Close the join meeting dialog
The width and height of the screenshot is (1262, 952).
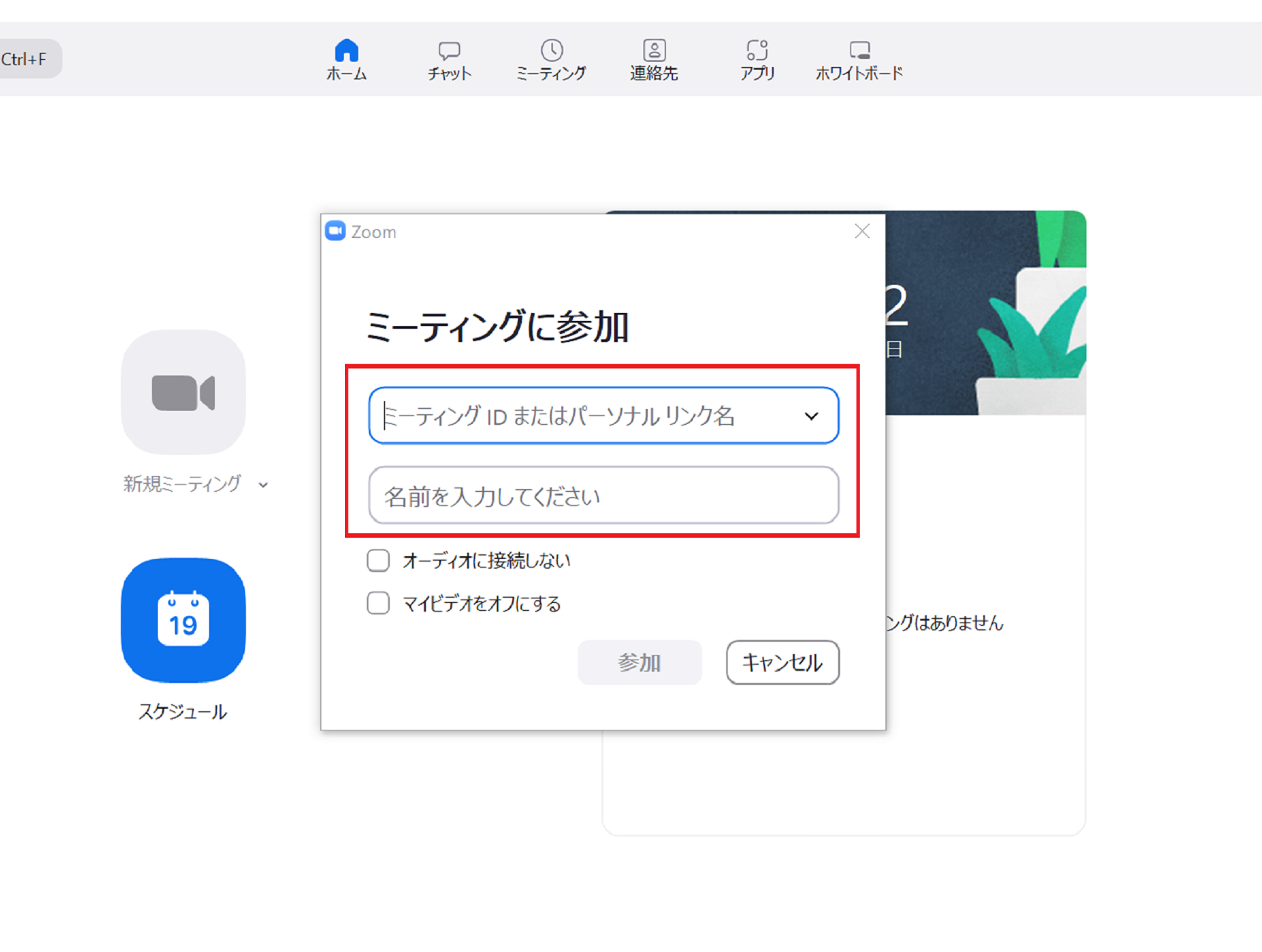point(862,231)
